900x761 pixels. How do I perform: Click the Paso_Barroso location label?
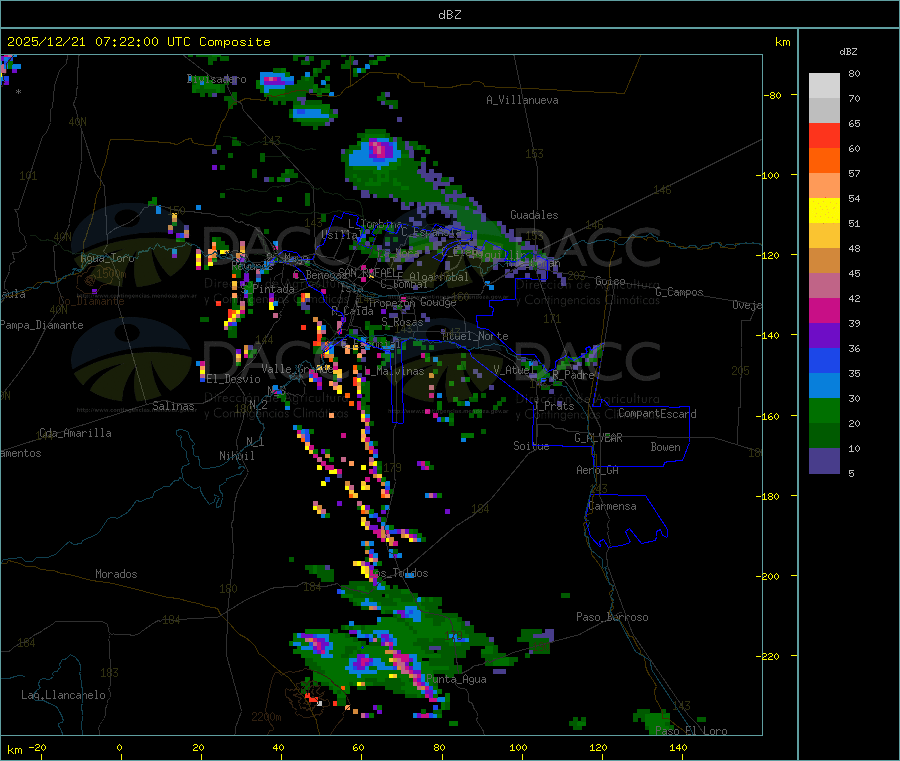point(612,617)
